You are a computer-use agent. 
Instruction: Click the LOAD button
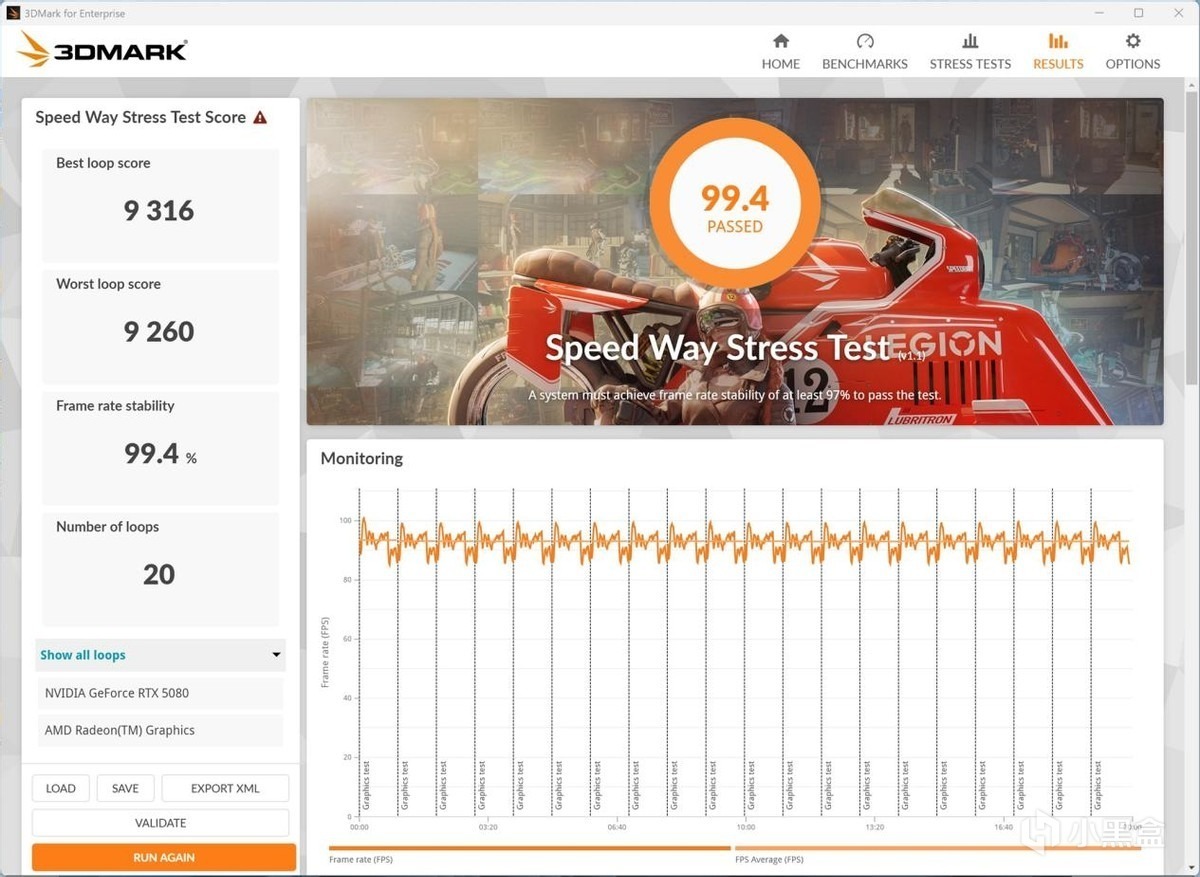click(61, 788)
